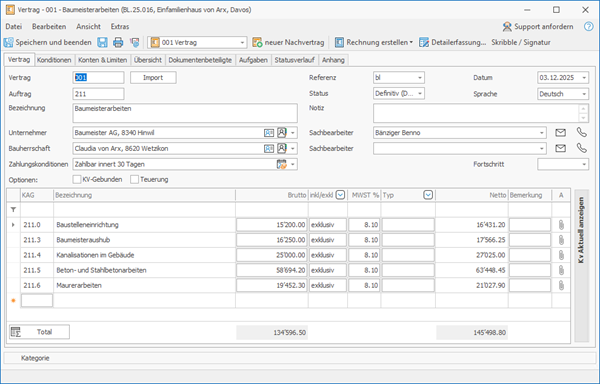Click the Print icon in toolbar
The width and height of the screenshot is (600, 384).
118,42
